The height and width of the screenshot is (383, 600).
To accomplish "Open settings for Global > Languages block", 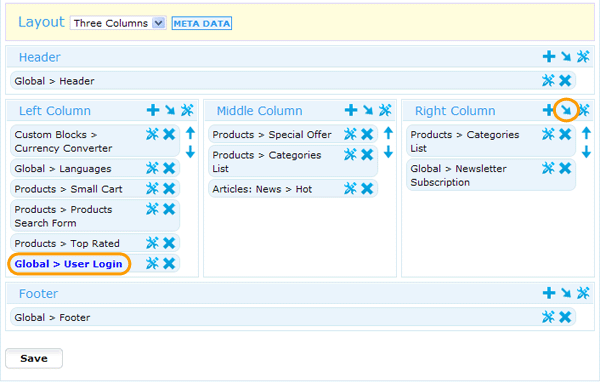I will coord(152,168).
